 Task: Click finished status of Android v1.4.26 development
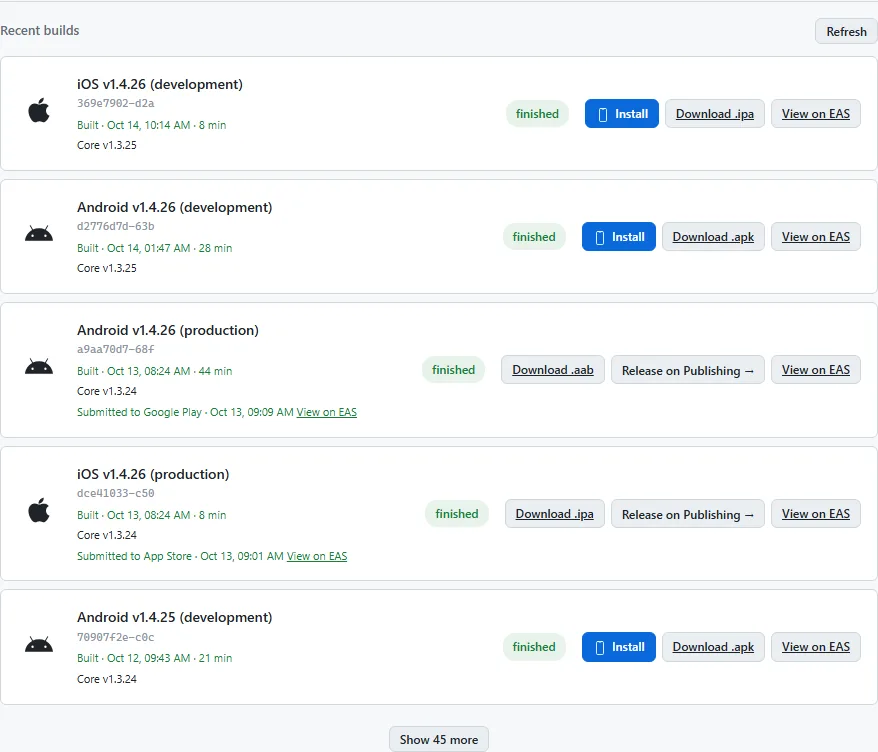534,237
